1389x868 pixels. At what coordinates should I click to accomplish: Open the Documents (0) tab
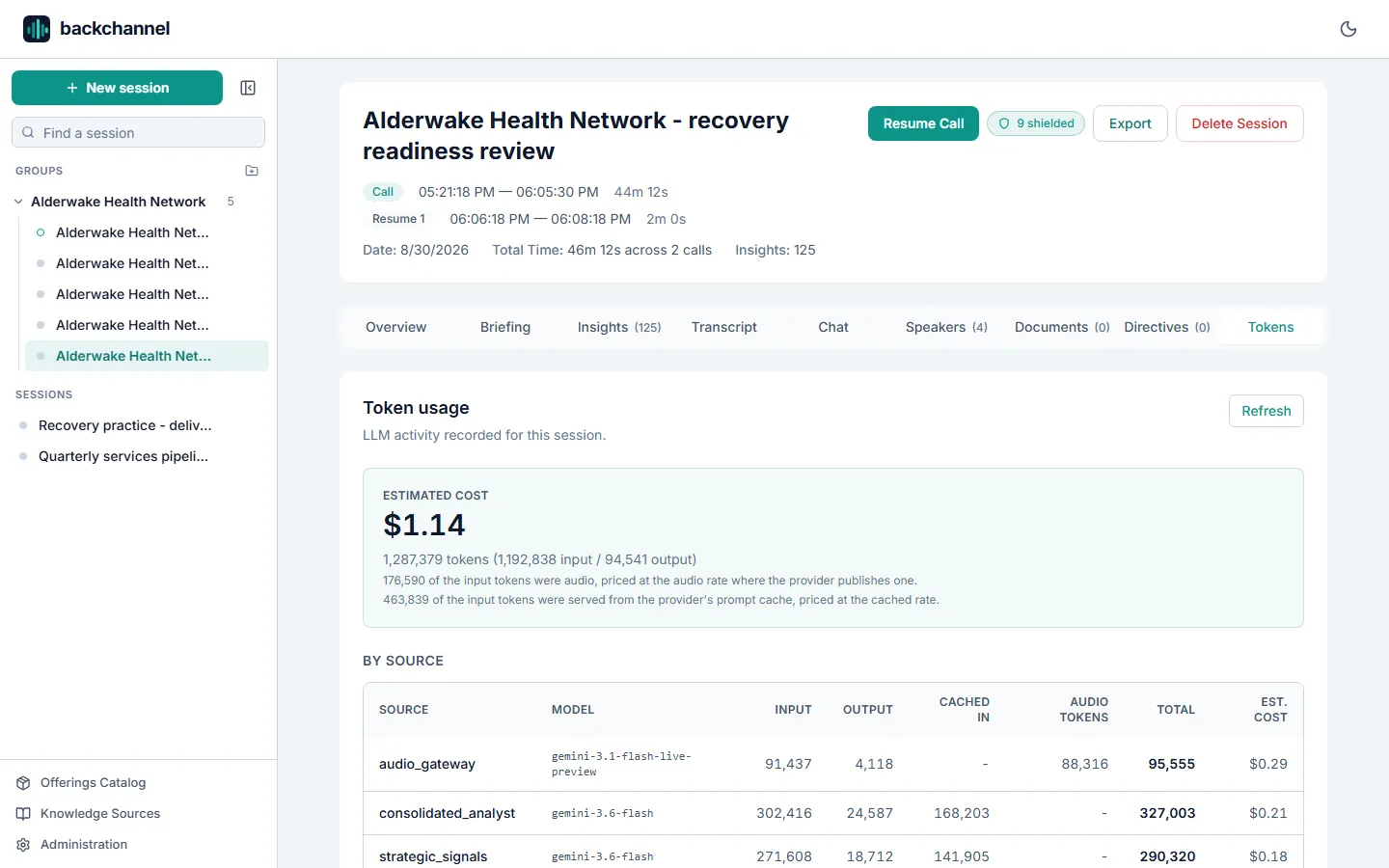pos(1062,327)
